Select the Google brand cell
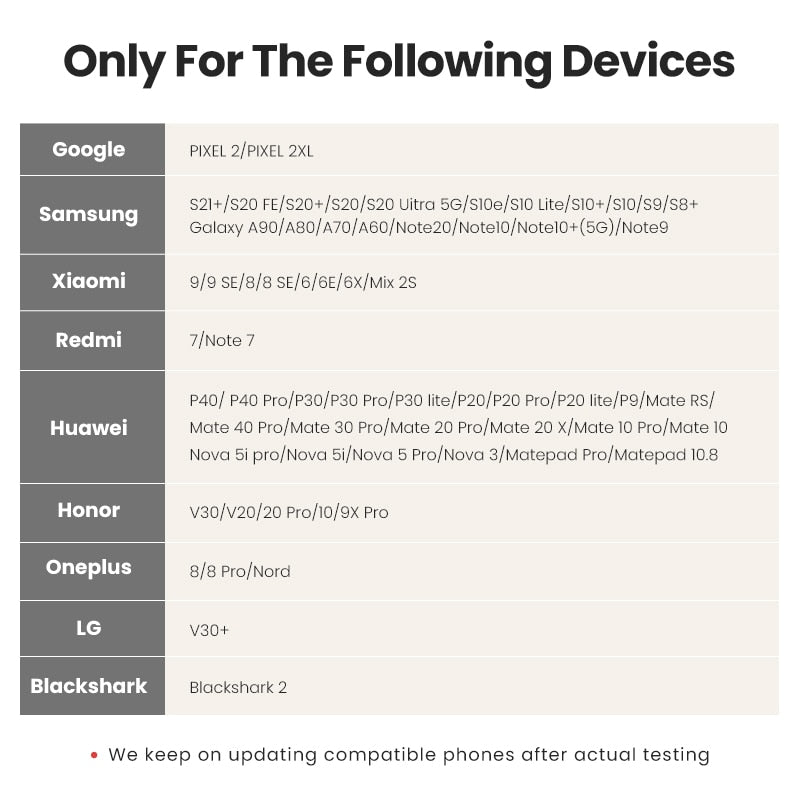Image resolution: width=800 pixels, height=800 pixels. [92, 149]
